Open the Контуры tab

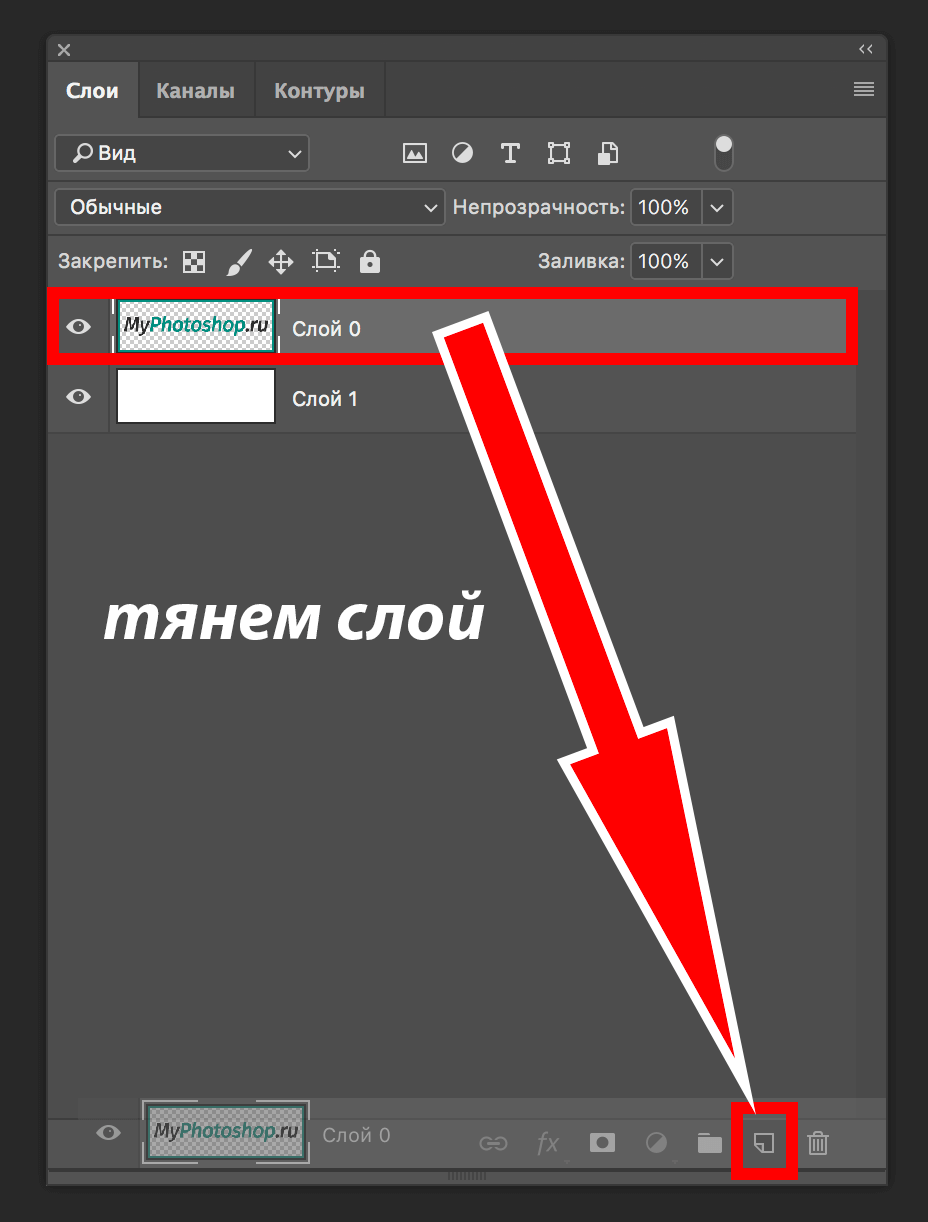[x=319, y=89]
